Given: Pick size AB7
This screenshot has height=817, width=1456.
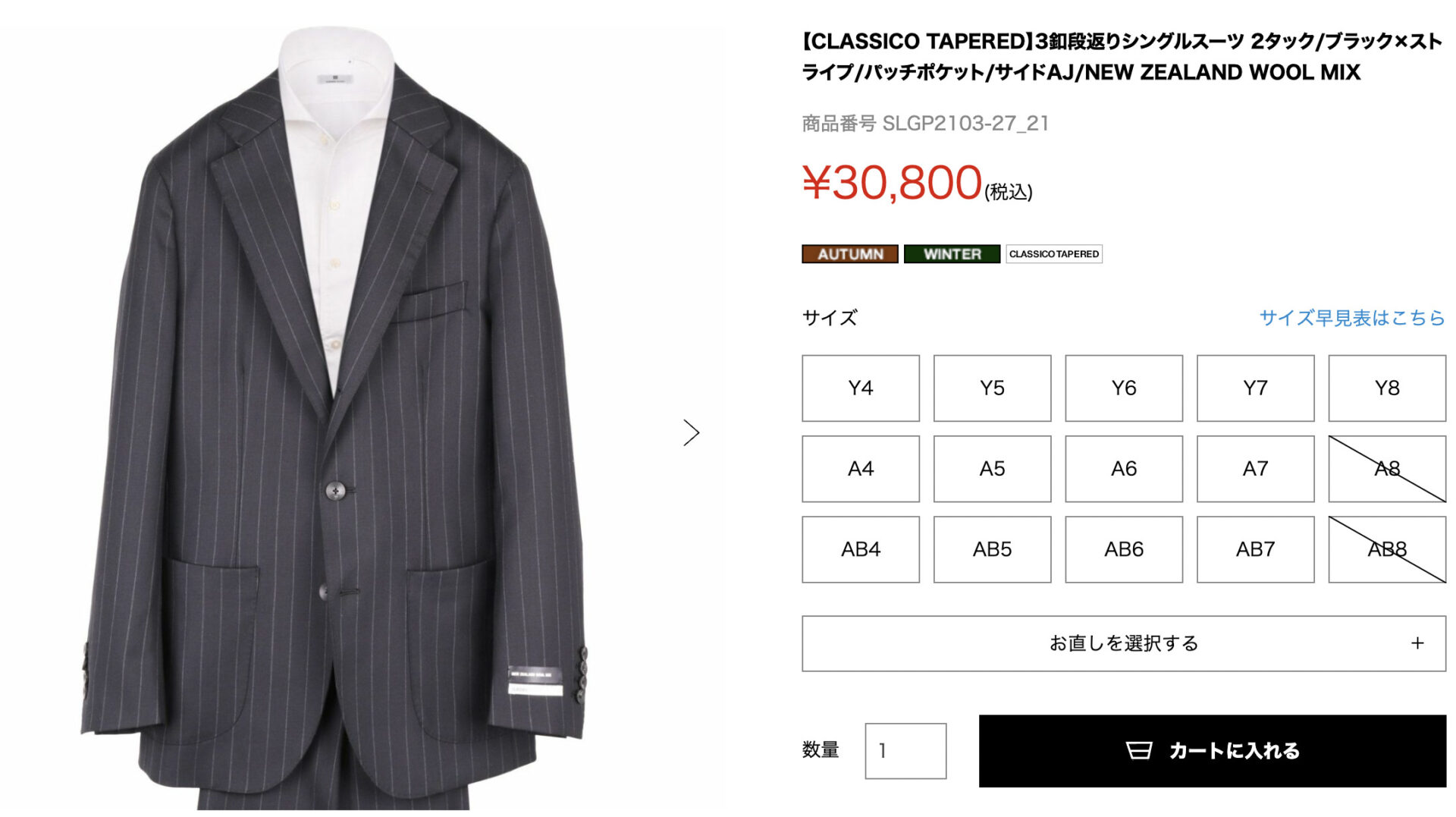Looking at the screenshot, I should point(1255,549).
